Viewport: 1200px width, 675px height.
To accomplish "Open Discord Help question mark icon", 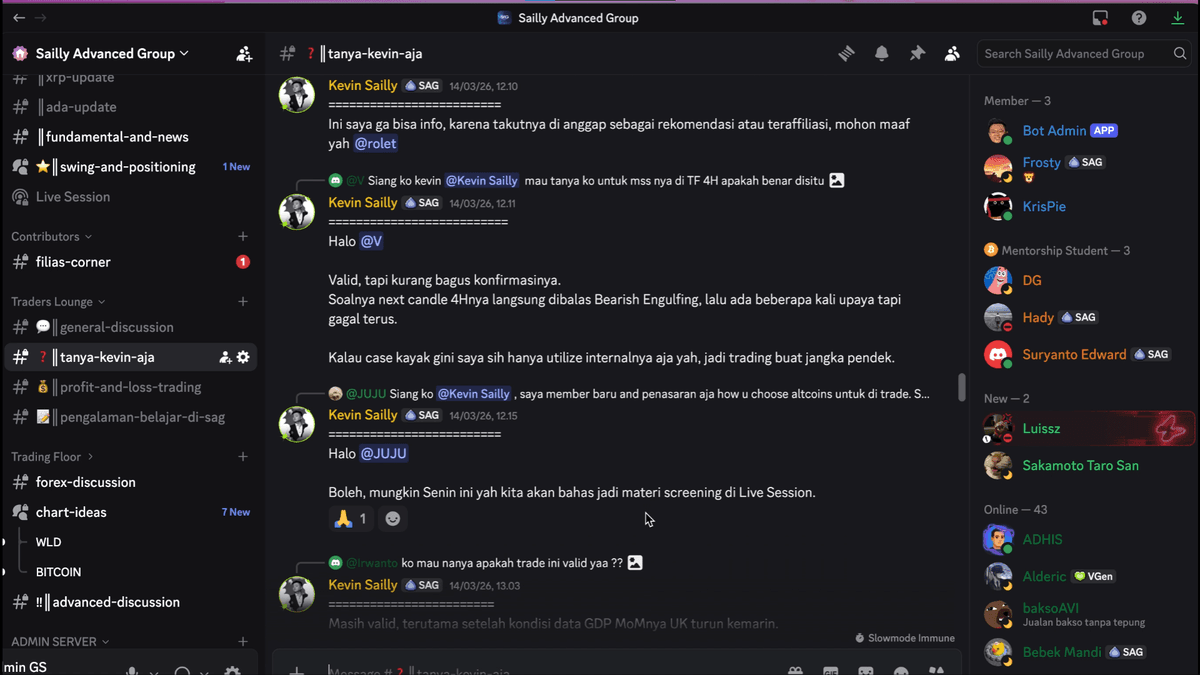I will tap(1138, 17).
